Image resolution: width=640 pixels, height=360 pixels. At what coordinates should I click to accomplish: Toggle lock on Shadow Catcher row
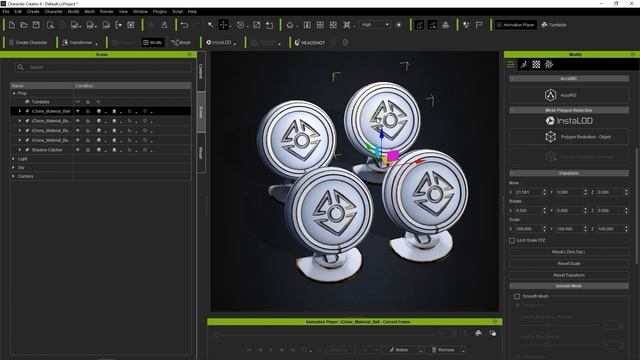(88, 150)
